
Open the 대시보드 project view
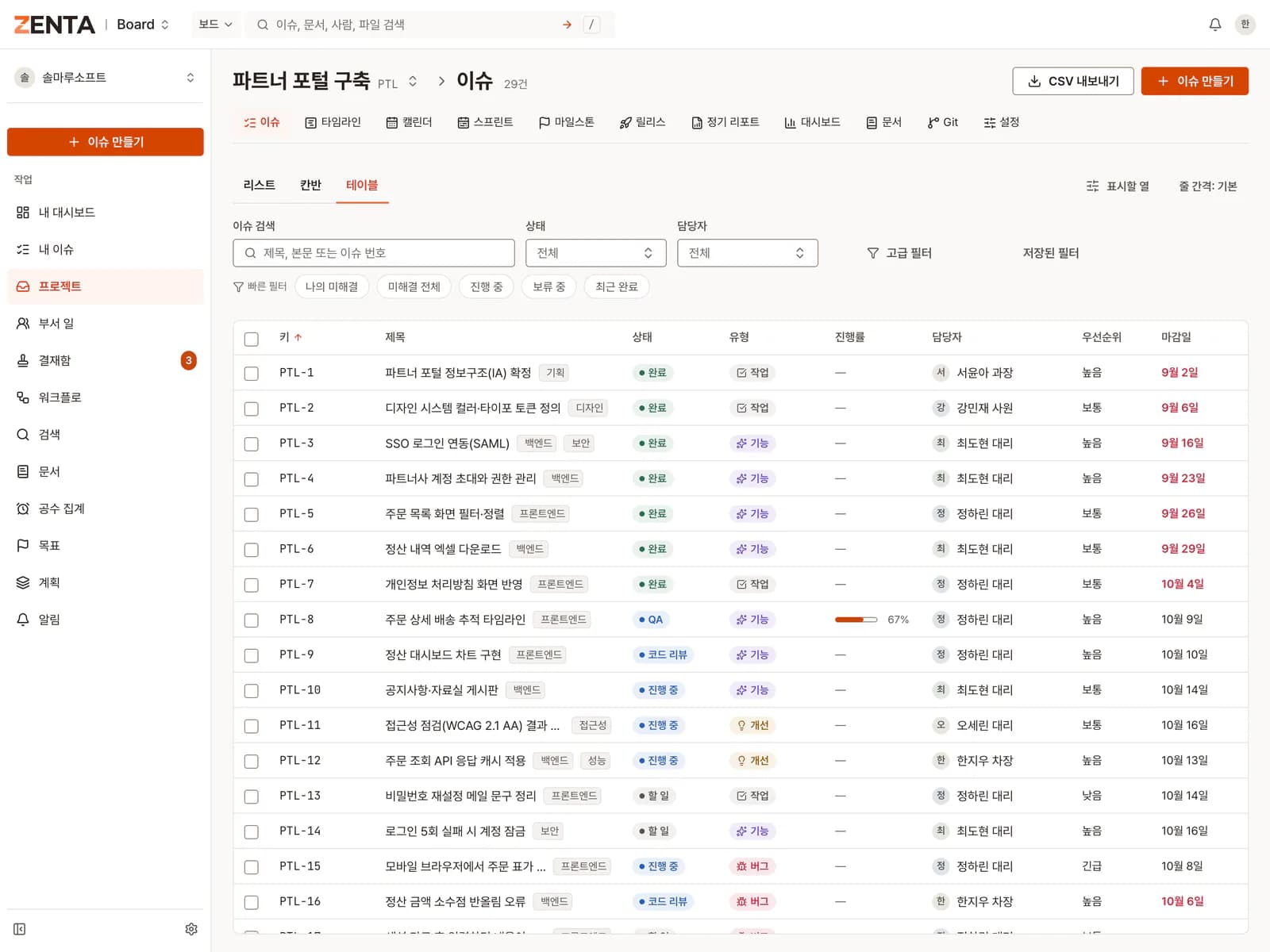pyautogui.click(x=812, y=122)
